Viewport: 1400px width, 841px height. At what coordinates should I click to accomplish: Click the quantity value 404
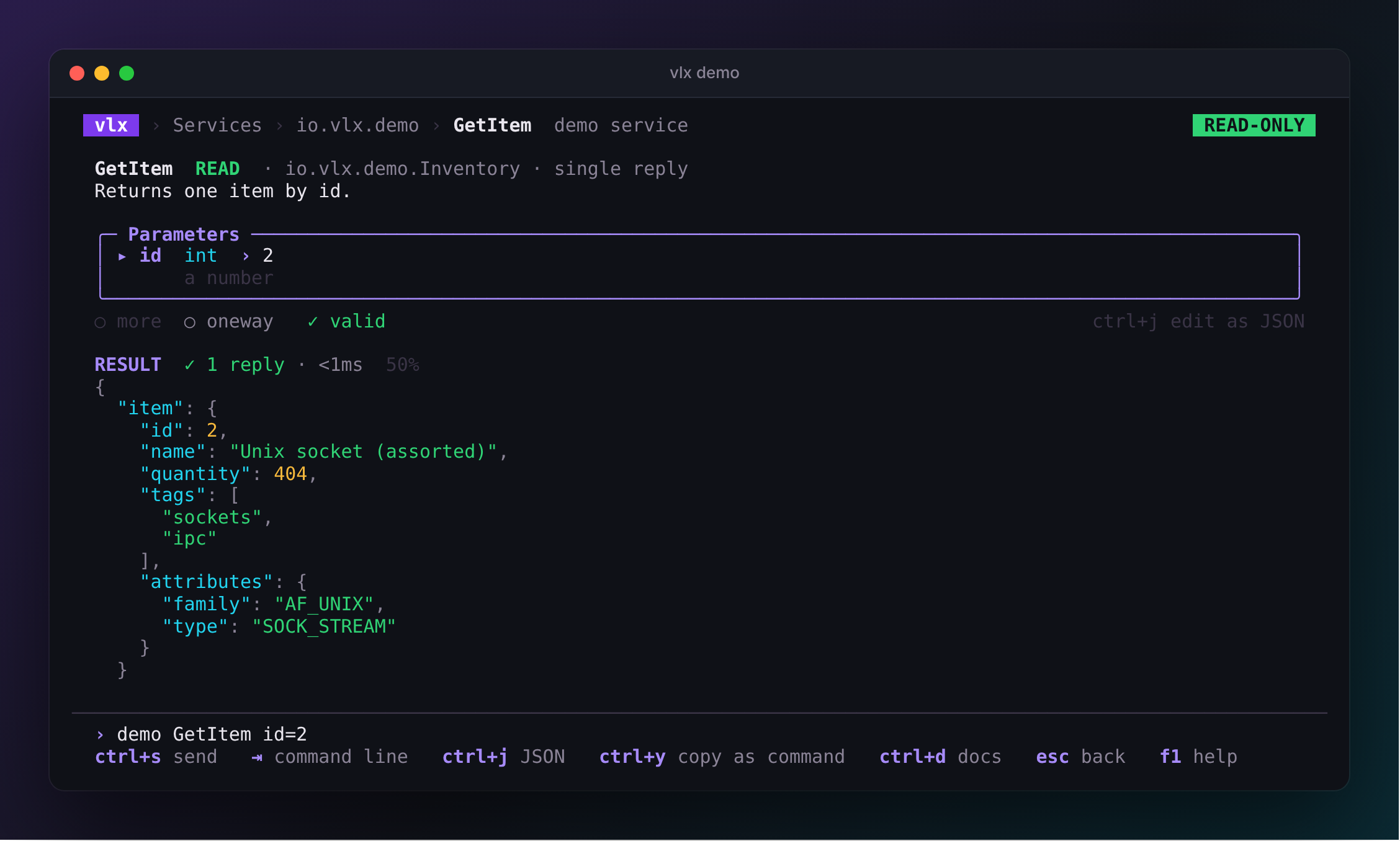pos(290,474)
